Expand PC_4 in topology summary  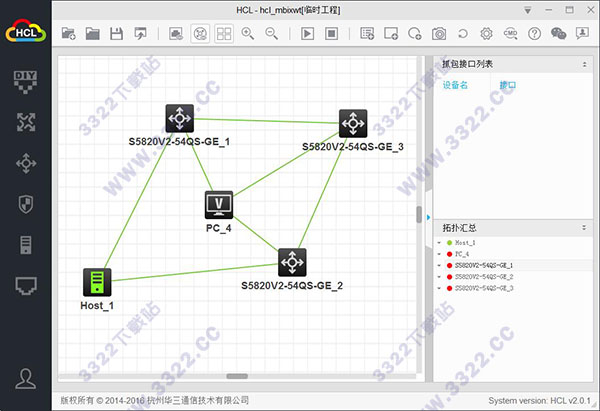(x=439, y=254)
